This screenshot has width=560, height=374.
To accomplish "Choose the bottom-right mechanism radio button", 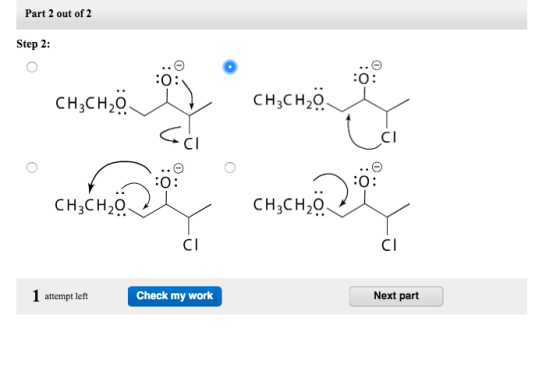I will [230, 167].
